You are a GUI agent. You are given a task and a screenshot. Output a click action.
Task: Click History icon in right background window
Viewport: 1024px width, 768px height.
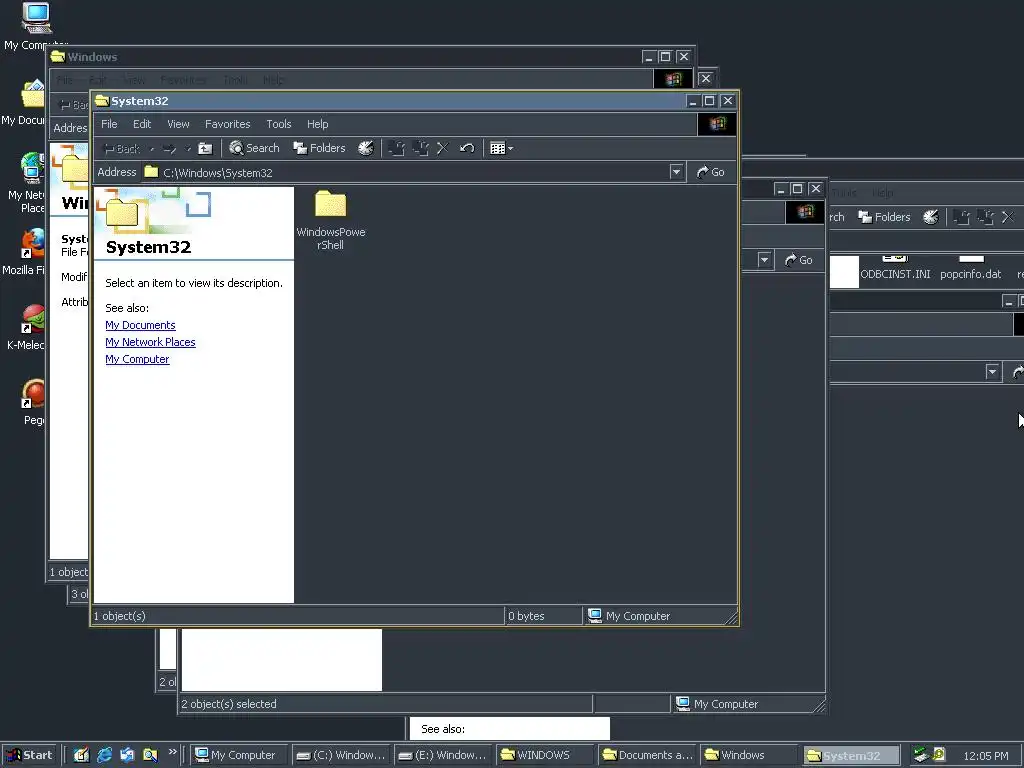coord(931,217)
